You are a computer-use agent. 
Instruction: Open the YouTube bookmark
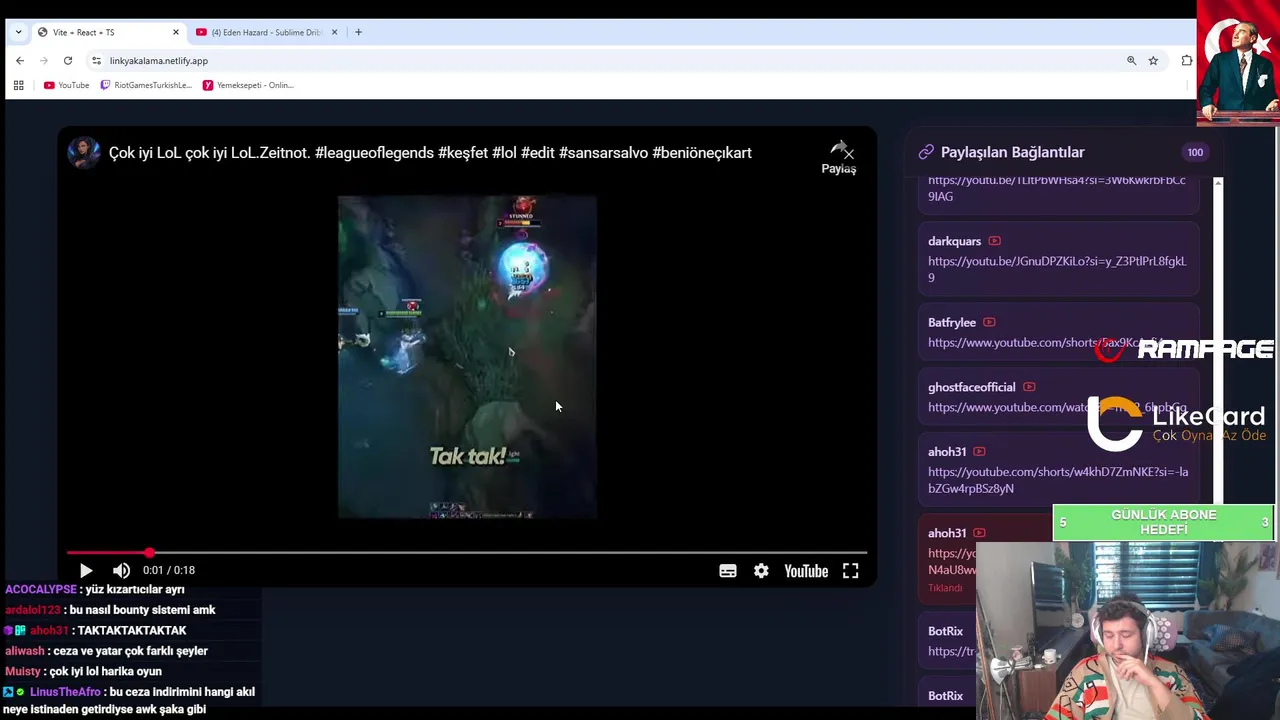[67, 85]
